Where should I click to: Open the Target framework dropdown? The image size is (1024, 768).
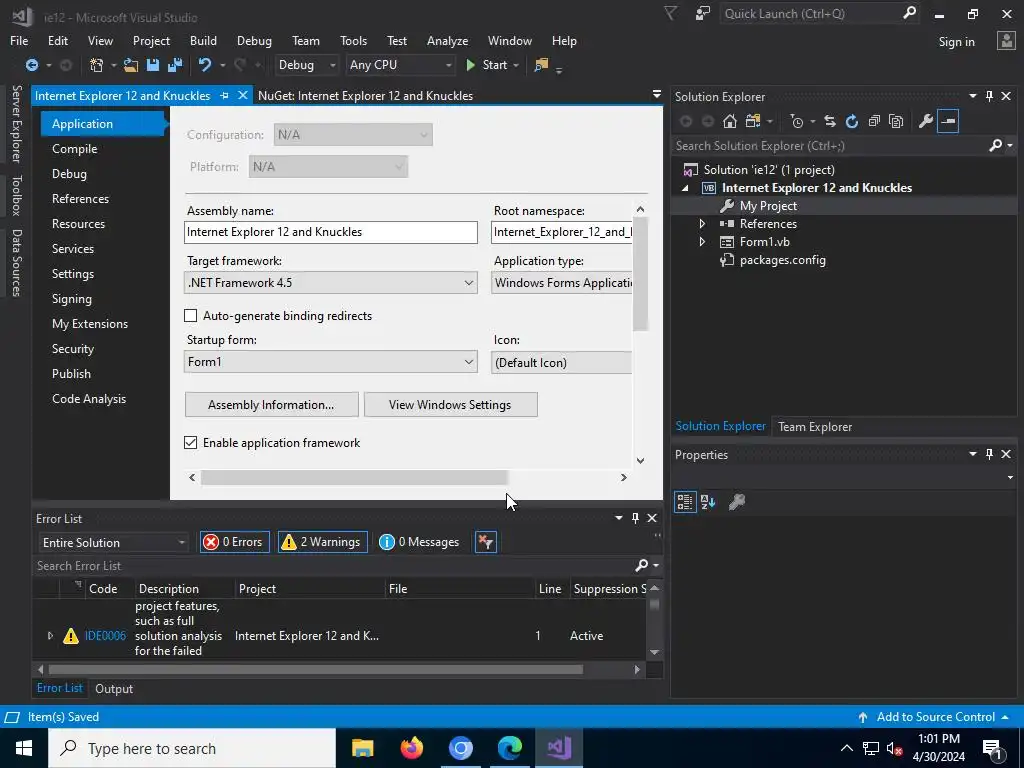pyautogui.click(x=331, y=283)
